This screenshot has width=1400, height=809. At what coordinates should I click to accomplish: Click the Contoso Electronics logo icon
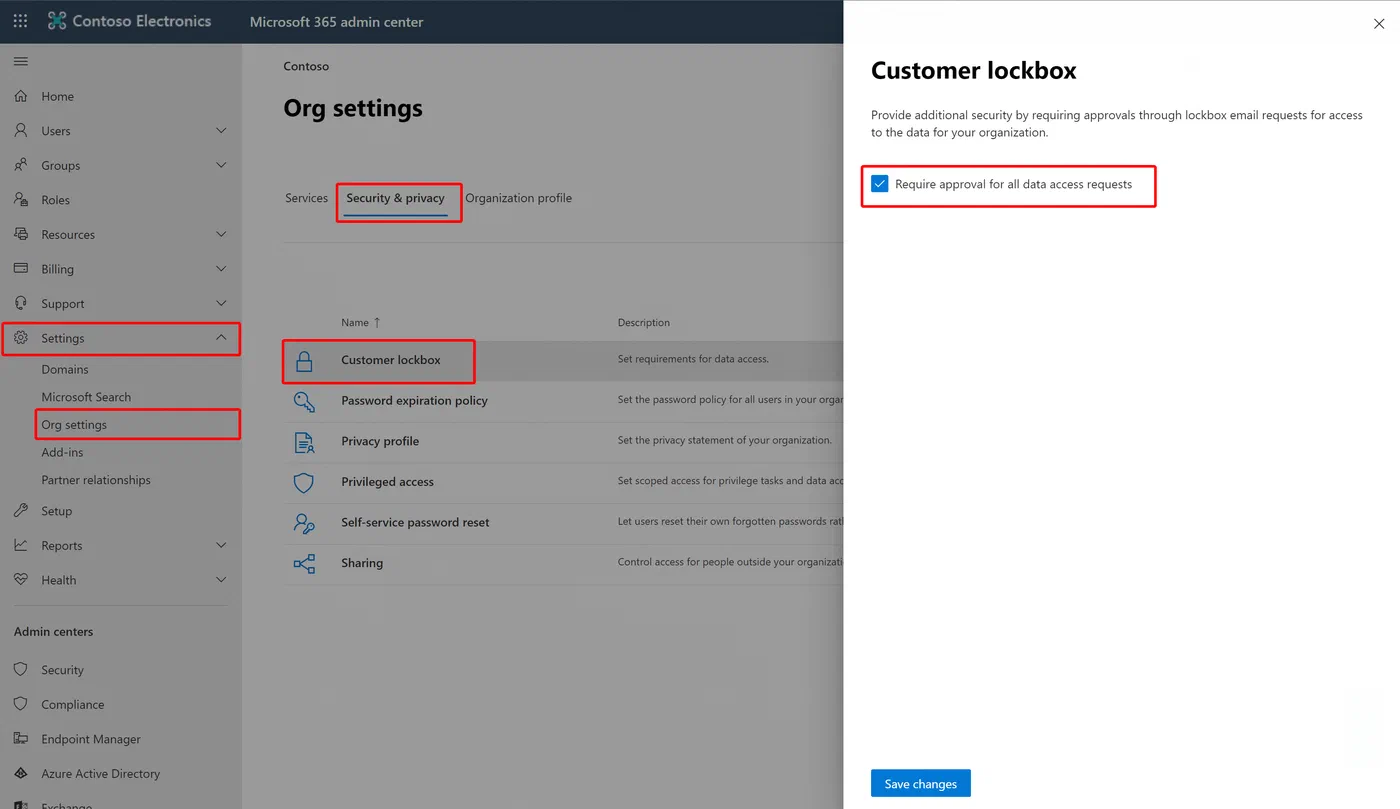(57, 21)
